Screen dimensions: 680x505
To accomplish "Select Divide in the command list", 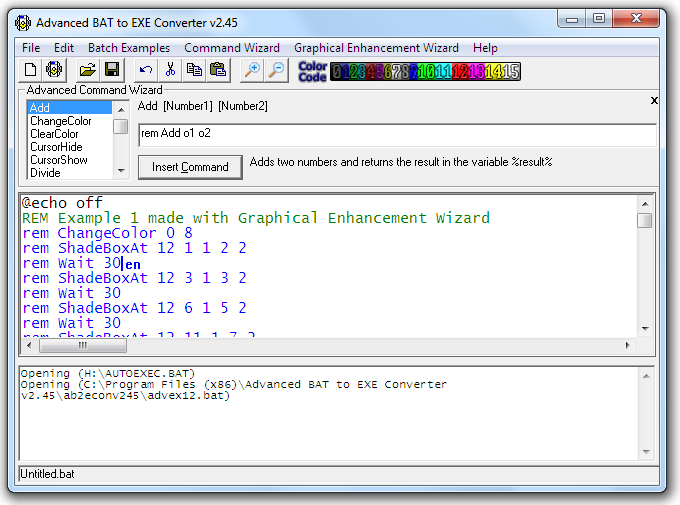I will 70,173.
